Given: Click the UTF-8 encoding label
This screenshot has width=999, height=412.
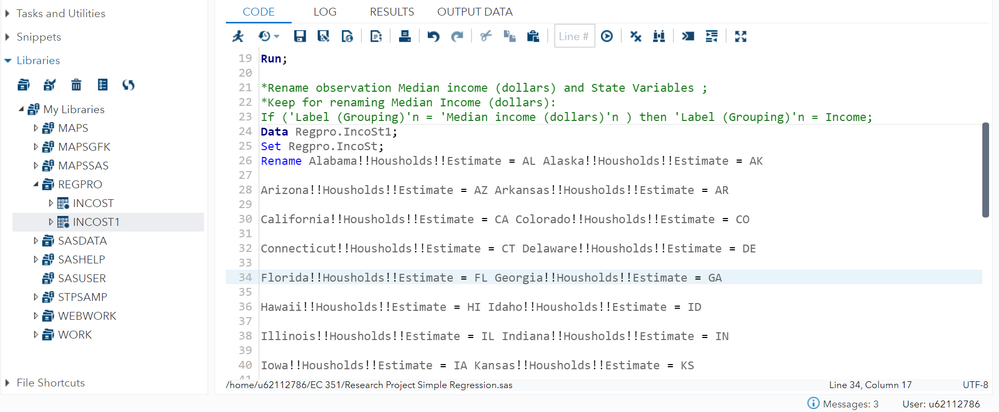Looking at the screenshot, I should pyautogui.click(x=975, y=385).
